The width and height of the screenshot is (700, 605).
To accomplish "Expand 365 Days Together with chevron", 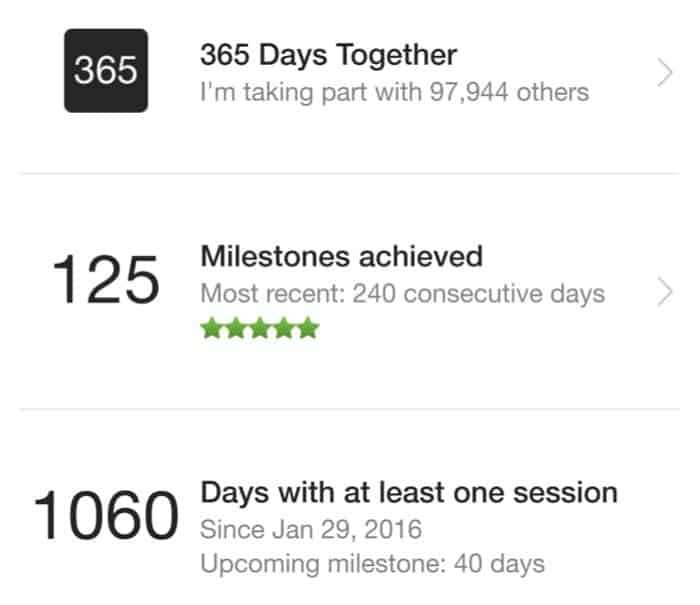I will (x=665, y=72).
